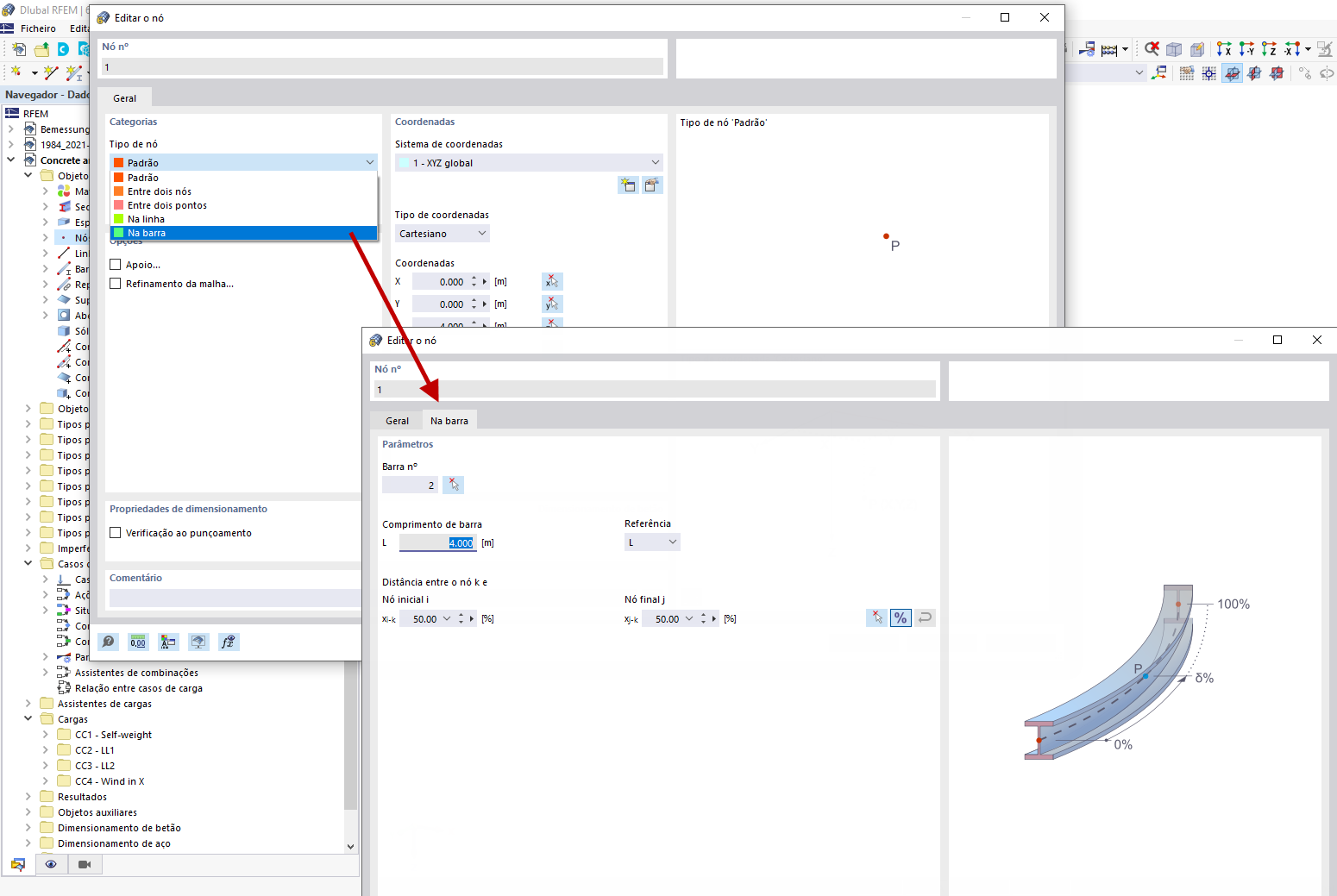Open coordinate system library icon
This screenshot has height=896, width=1337.
(x=652, y=185)
